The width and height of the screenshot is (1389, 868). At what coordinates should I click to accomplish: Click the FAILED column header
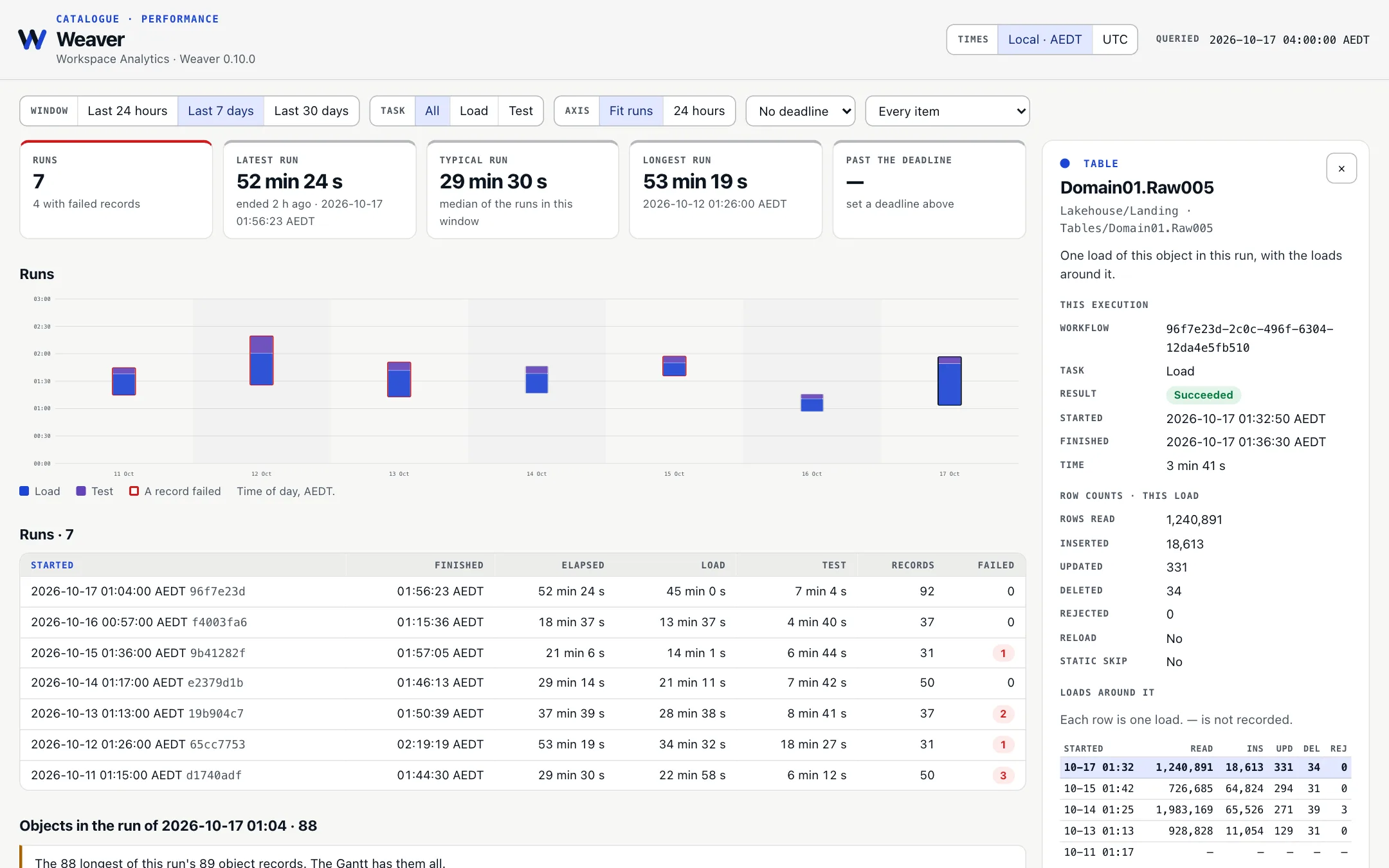[996, 565]
